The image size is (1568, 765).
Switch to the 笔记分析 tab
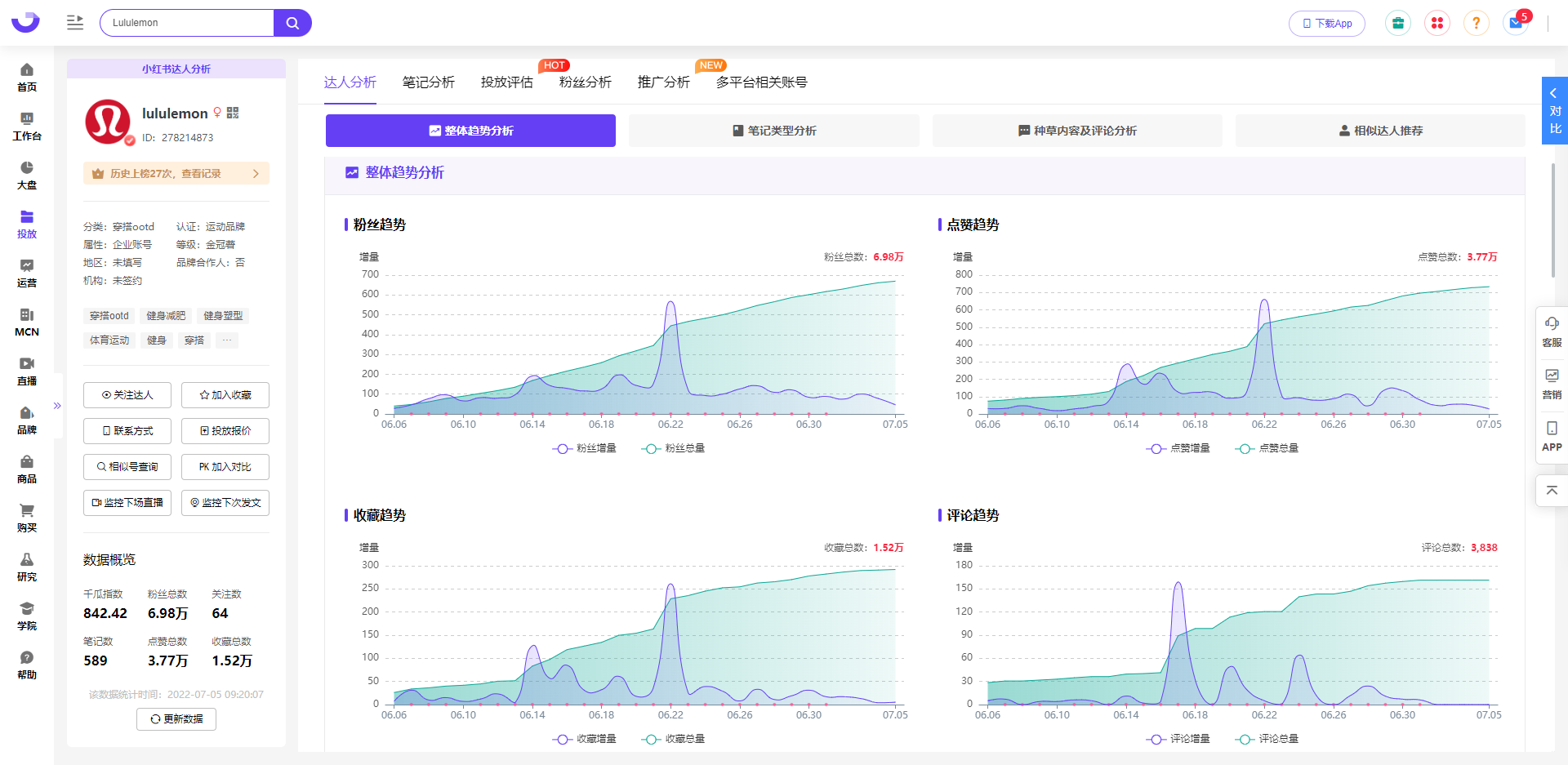pos(429,82)
